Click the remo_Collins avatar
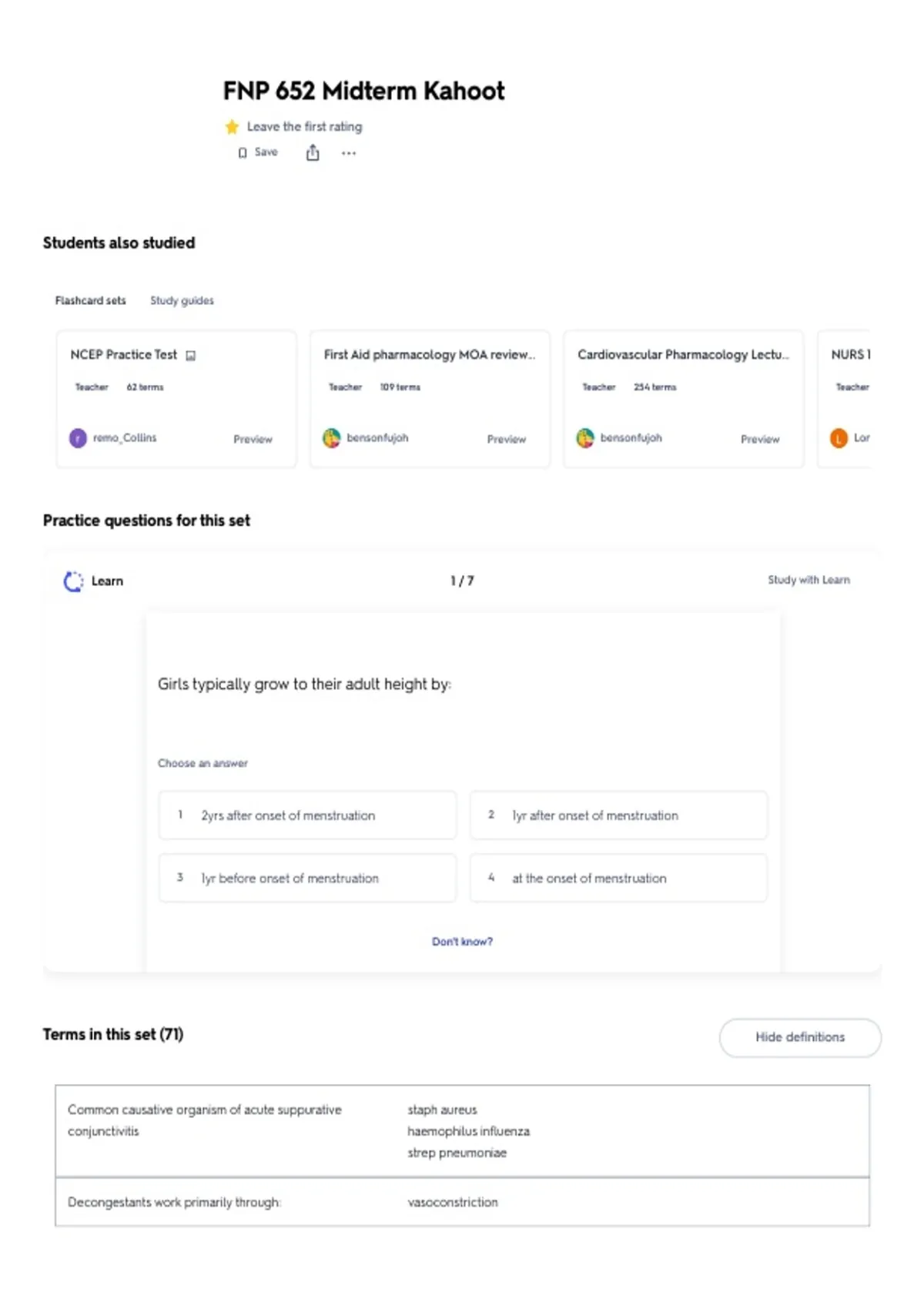924x1309 pixels. coord(78,438)
